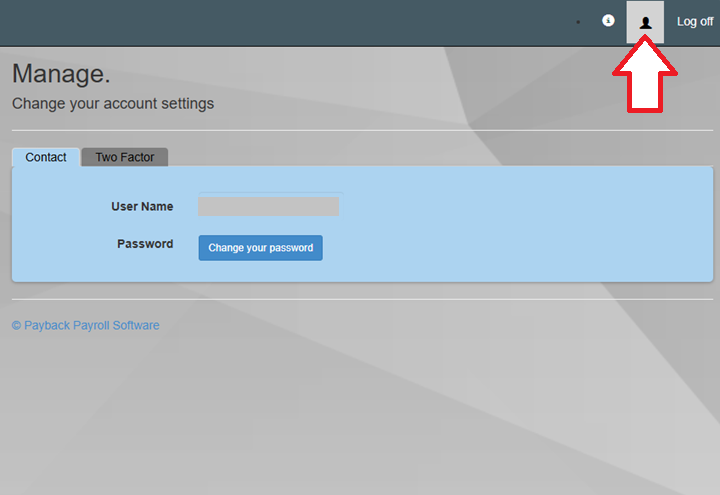Log off from the account
720x495 pixels.
point(695,22)
